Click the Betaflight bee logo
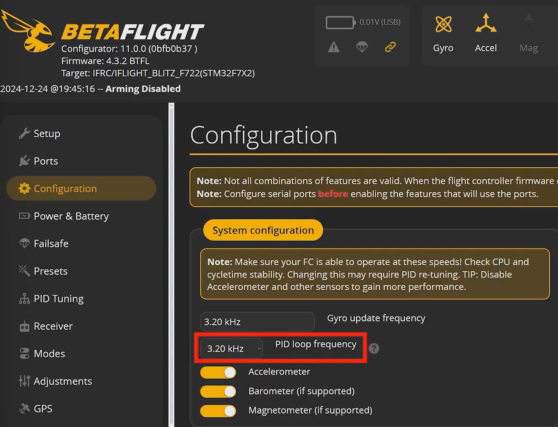Image resolution: width=558 pixels, height=427 pixels. [x=28, y=31]
